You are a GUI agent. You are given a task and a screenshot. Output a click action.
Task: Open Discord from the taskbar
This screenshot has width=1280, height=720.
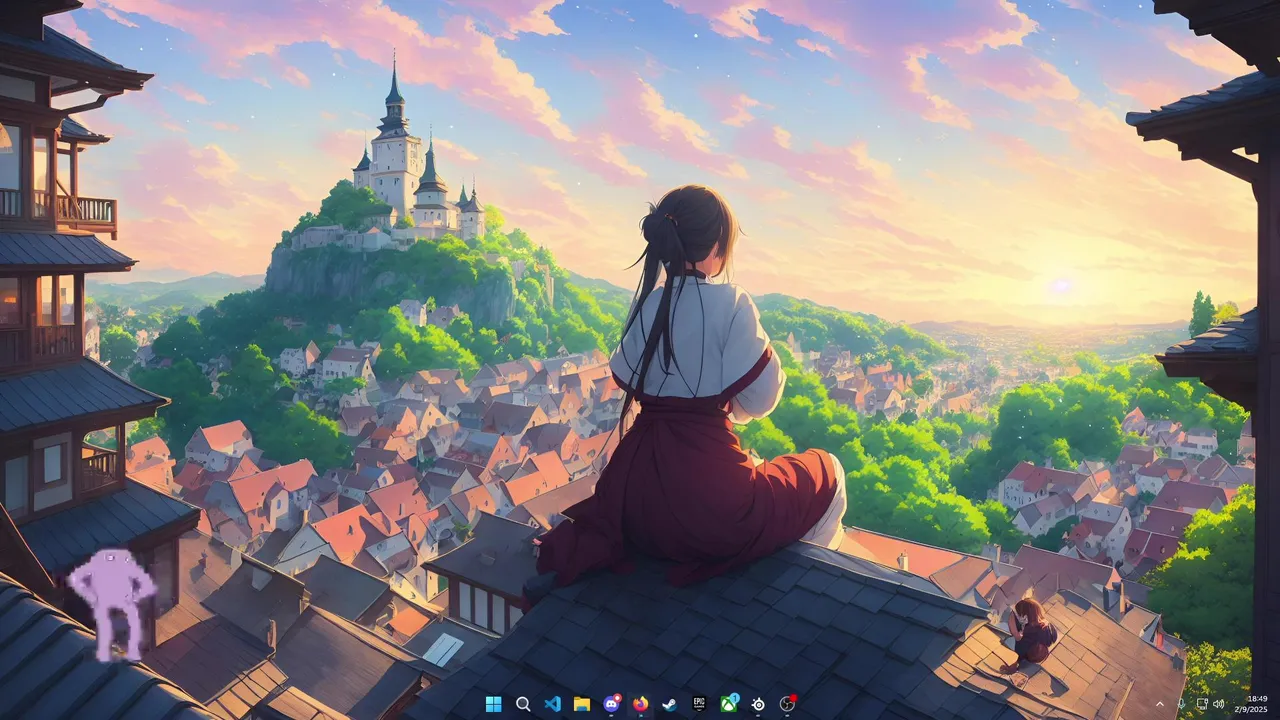(x=611, y=704)
